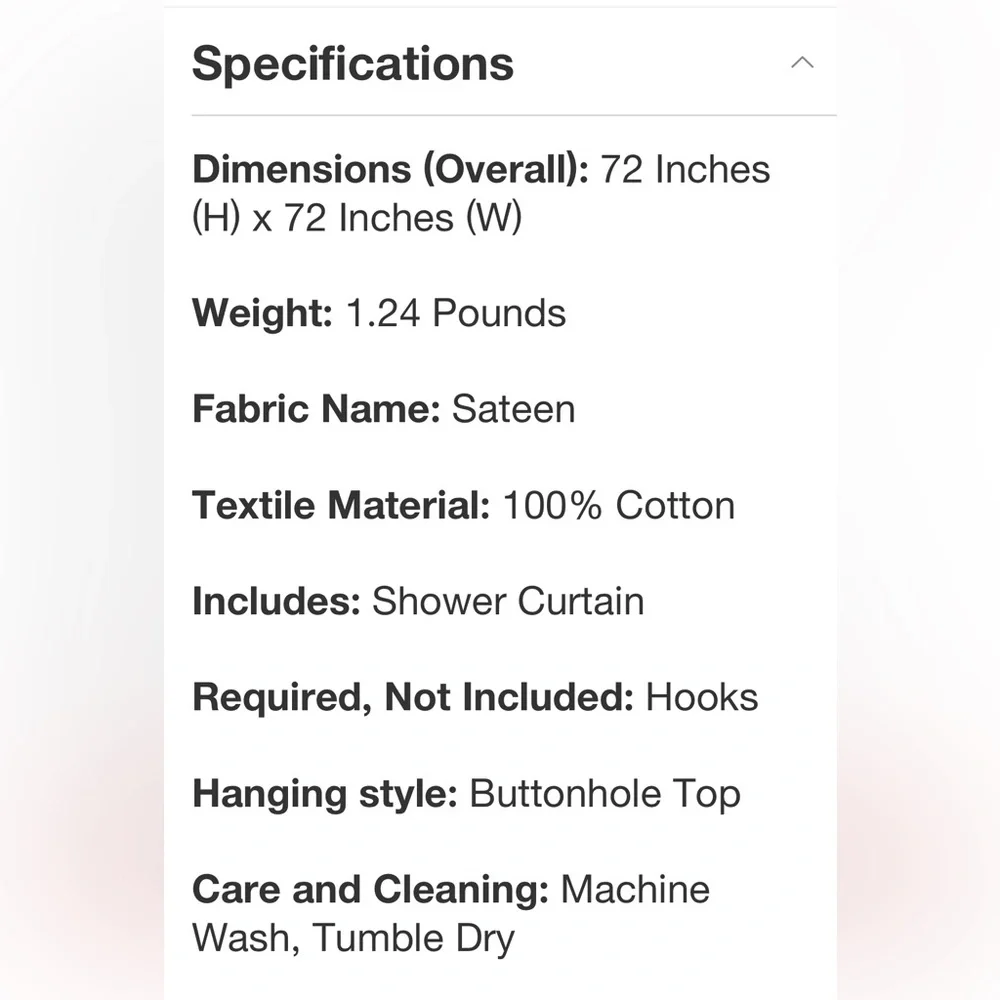Click the Hooks value
The image size is (1000, 1000).
[702, 697]
